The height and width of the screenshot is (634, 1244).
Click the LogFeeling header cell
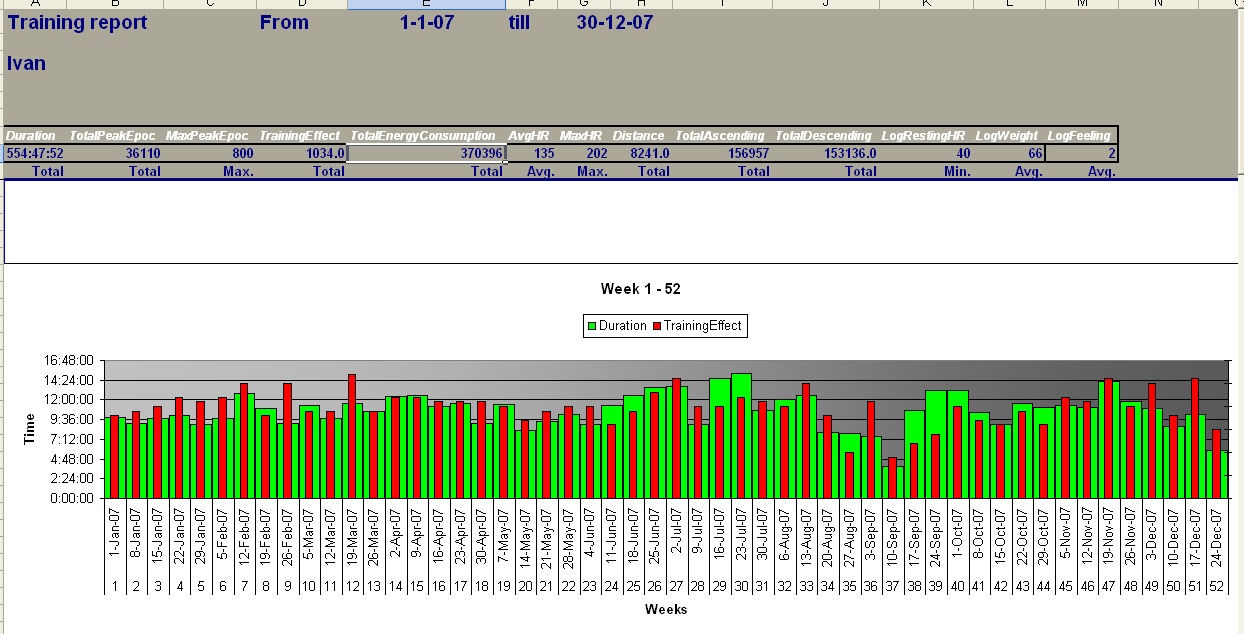click(x=1079, y=136)
